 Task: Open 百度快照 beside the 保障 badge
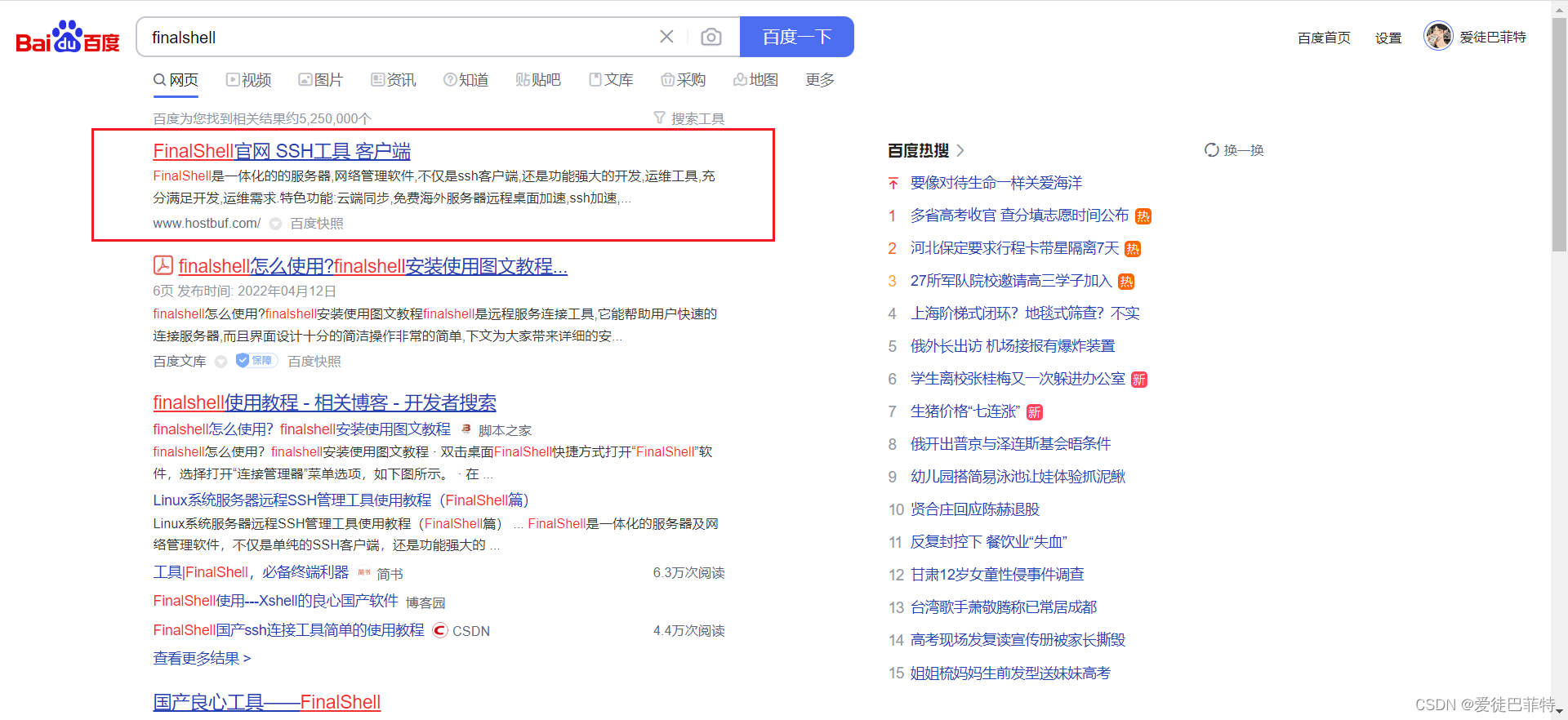[314, 362]
